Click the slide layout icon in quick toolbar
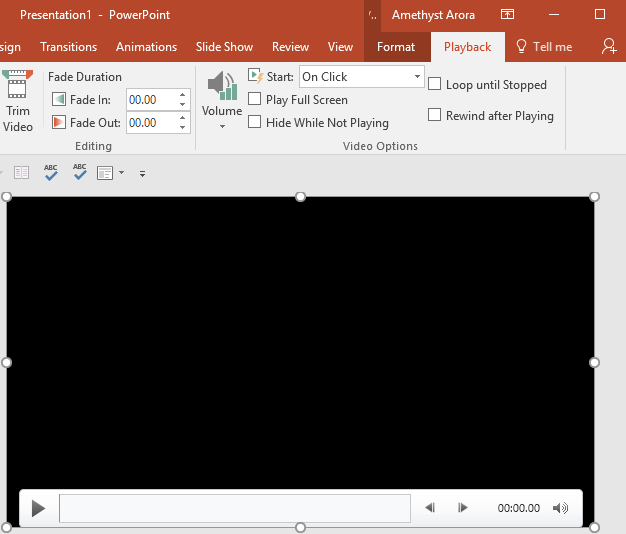 (105, 173)
